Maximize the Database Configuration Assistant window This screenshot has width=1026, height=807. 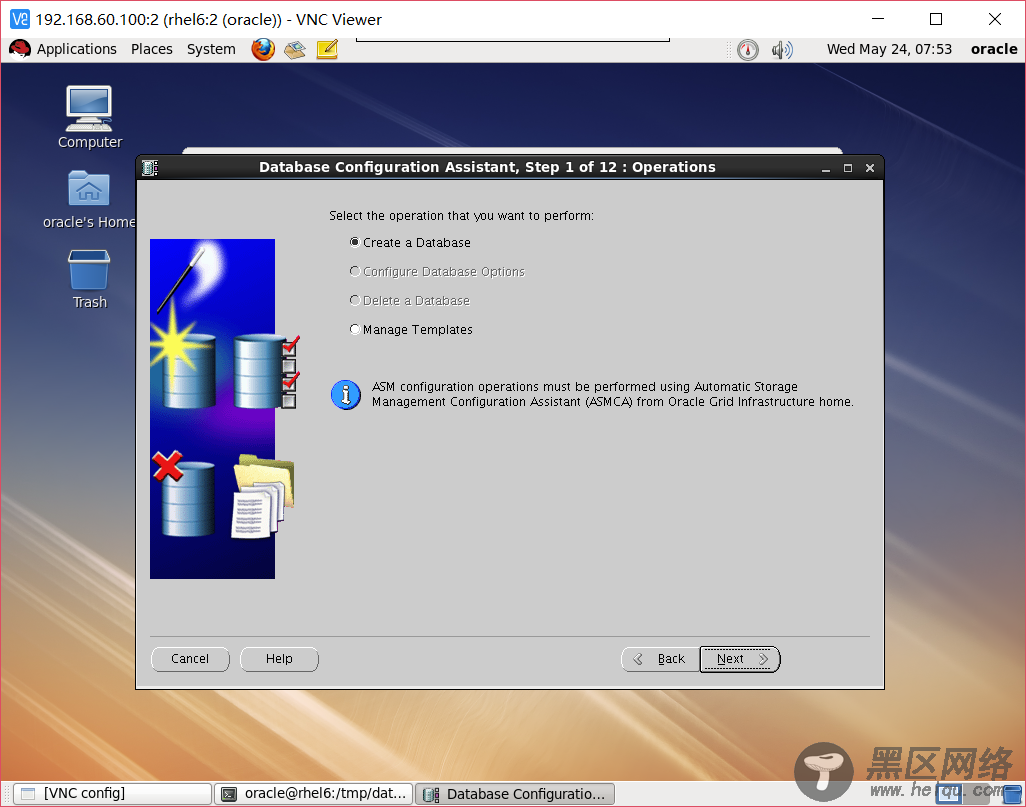pos(848,168)
